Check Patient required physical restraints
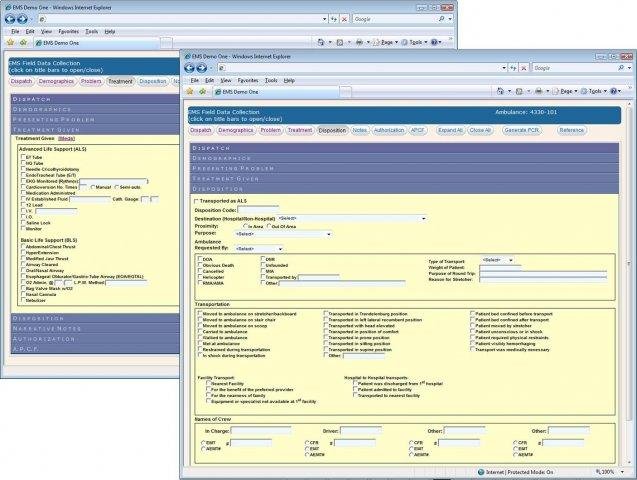 (472, 337)
